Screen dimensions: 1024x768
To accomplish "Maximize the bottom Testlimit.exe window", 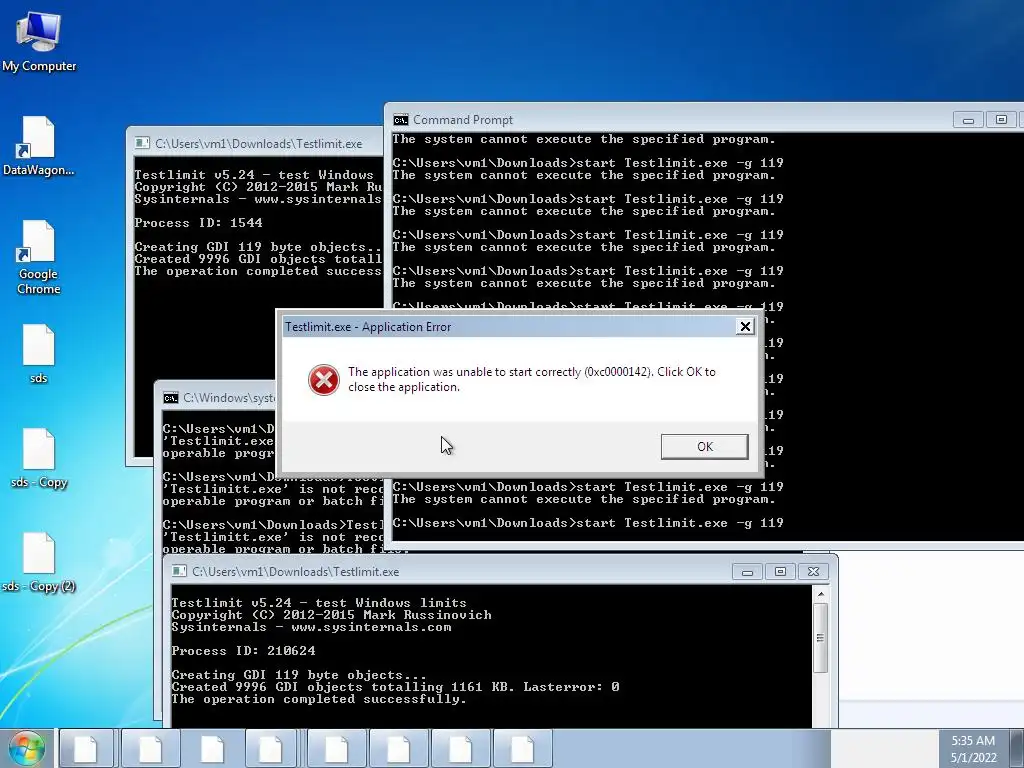I will [x=780, y=571].
